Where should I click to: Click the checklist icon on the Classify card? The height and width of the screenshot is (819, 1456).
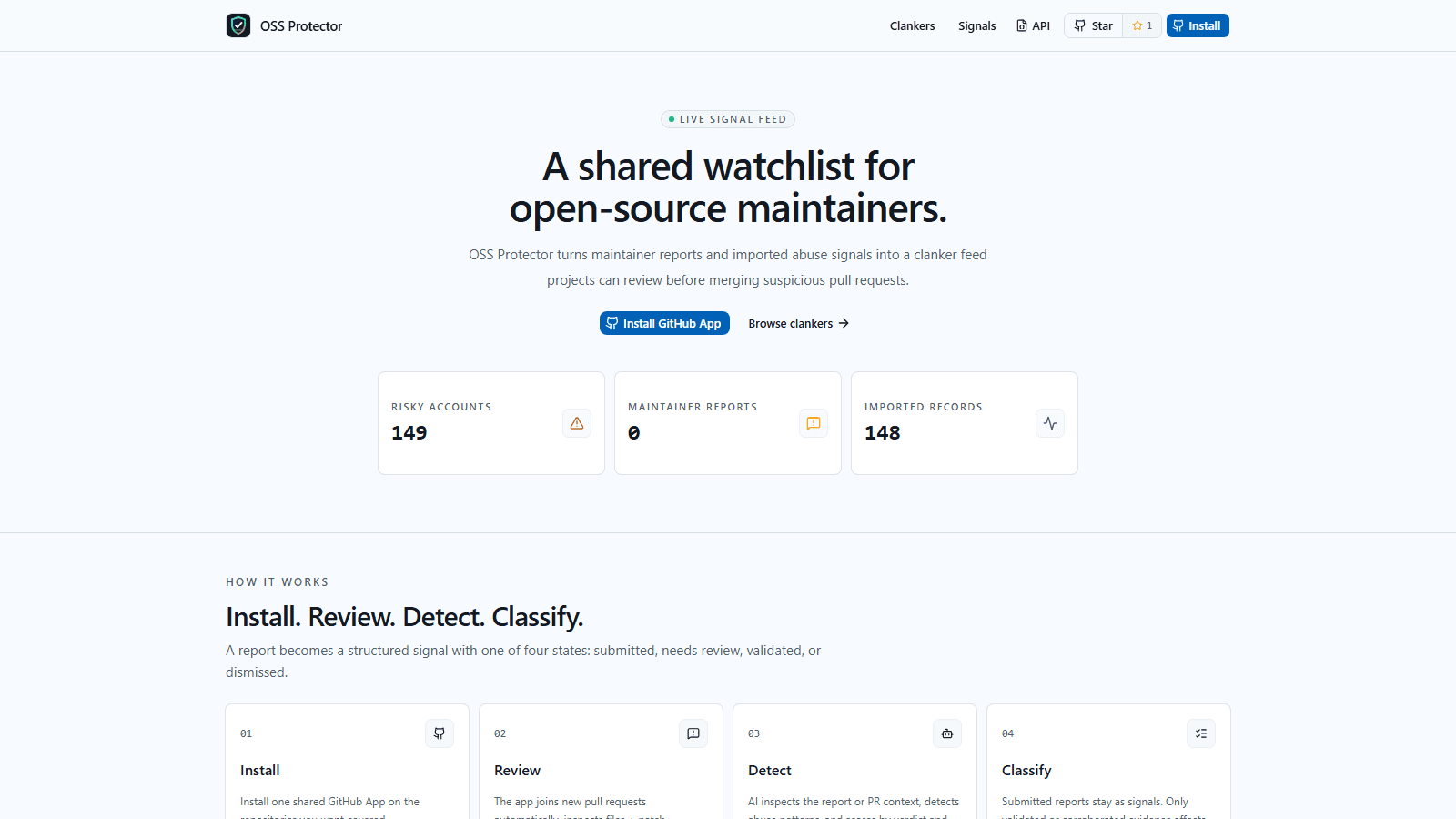click(x=1201, y=733)
